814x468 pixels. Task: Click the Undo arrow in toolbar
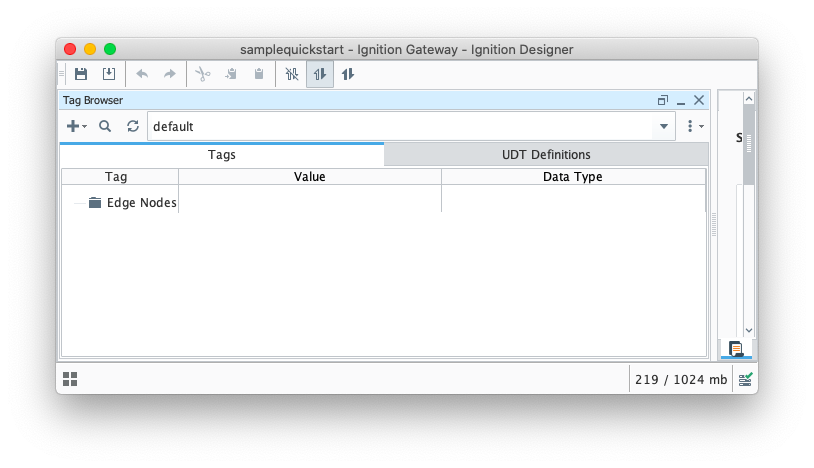pyautogui.click(x=142, y=74)
